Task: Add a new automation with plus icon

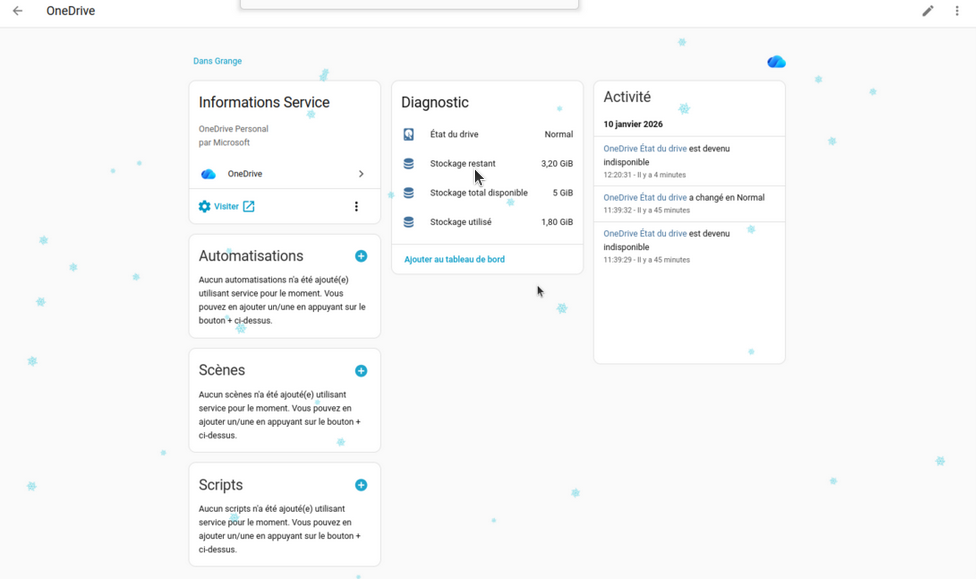Action: tap(361, 256)
